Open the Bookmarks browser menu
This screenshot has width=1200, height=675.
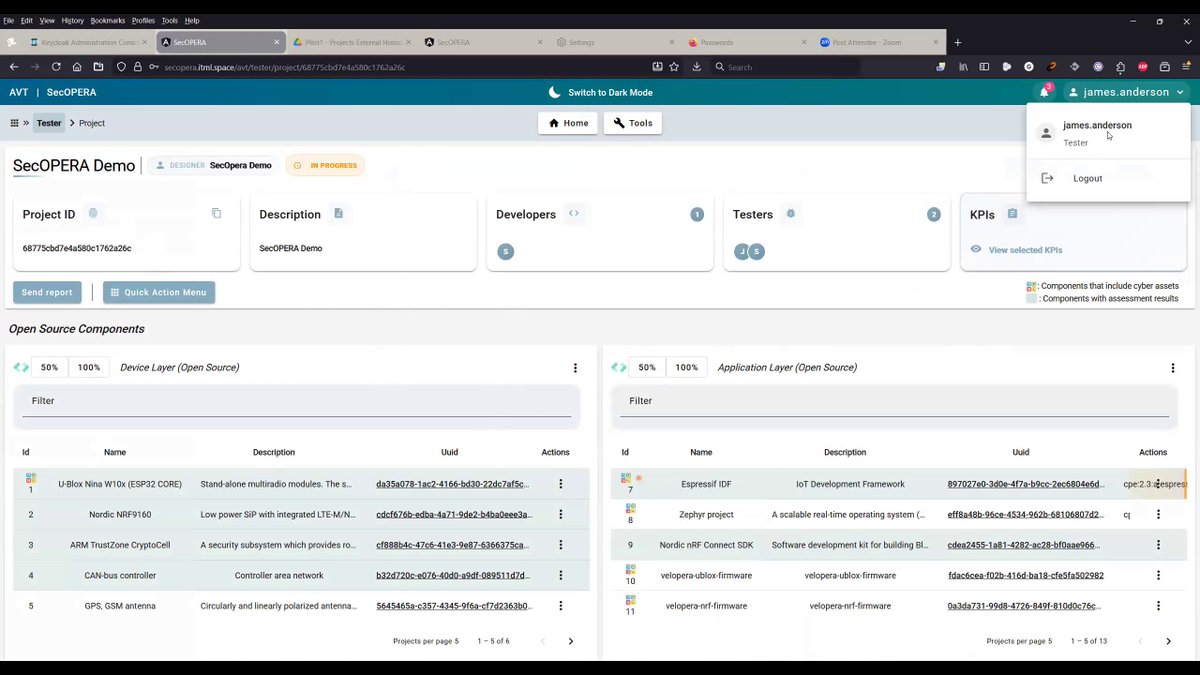point(108,20)
